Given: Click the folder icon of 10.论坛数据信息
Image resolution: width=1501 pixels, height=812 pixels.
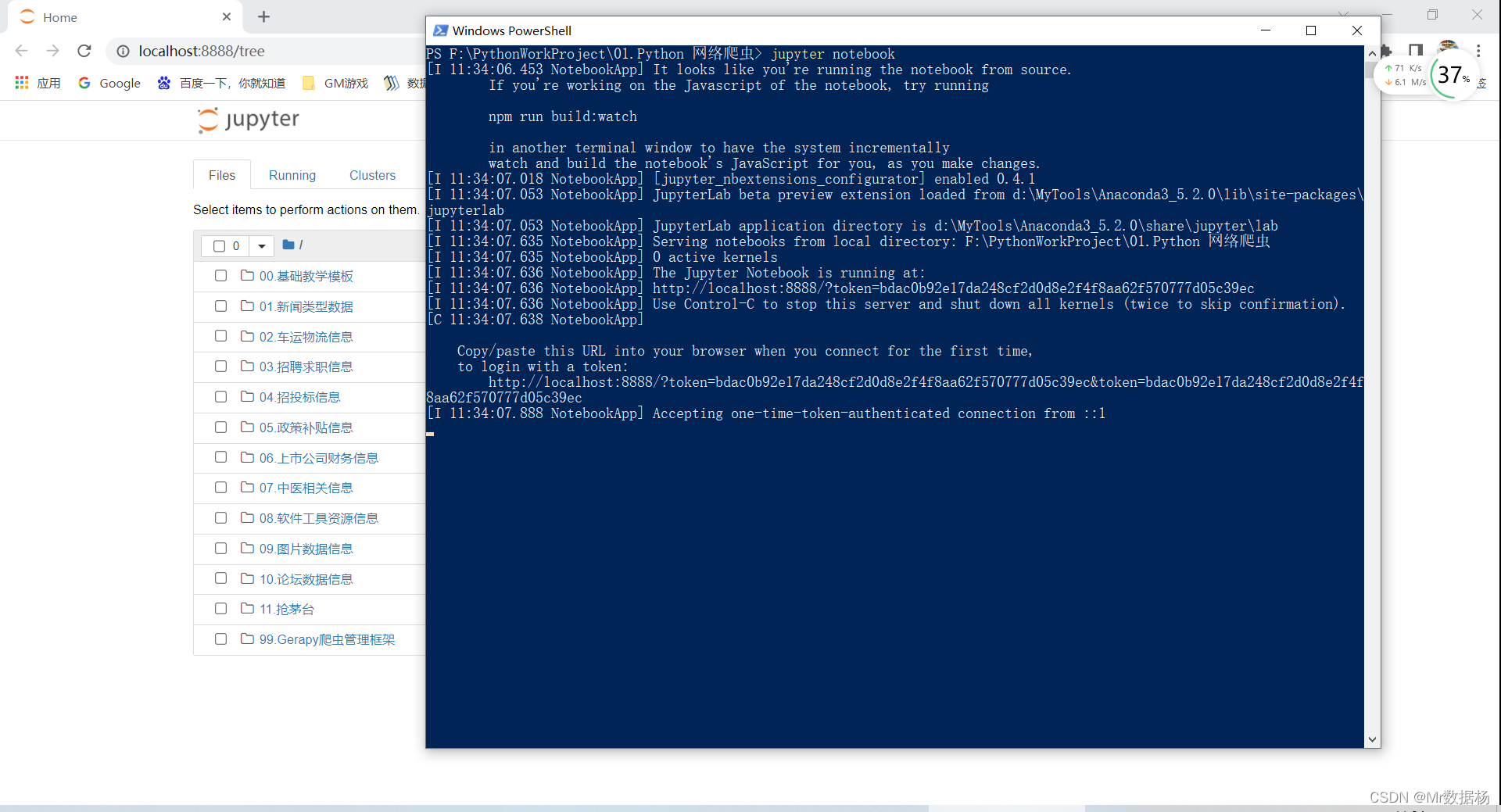Looking at the screenshot, I should pos(248,578).
